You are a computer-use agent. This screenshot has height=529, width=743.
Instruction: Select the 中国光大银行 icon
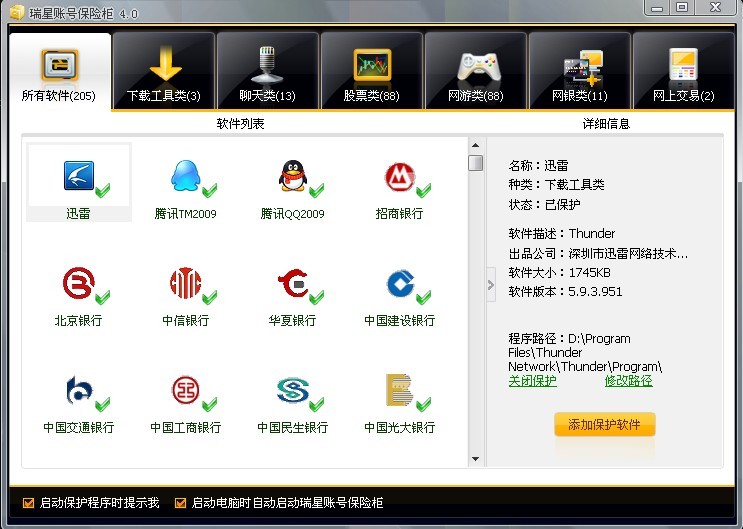pyautogui.click(x=399, y=390)
